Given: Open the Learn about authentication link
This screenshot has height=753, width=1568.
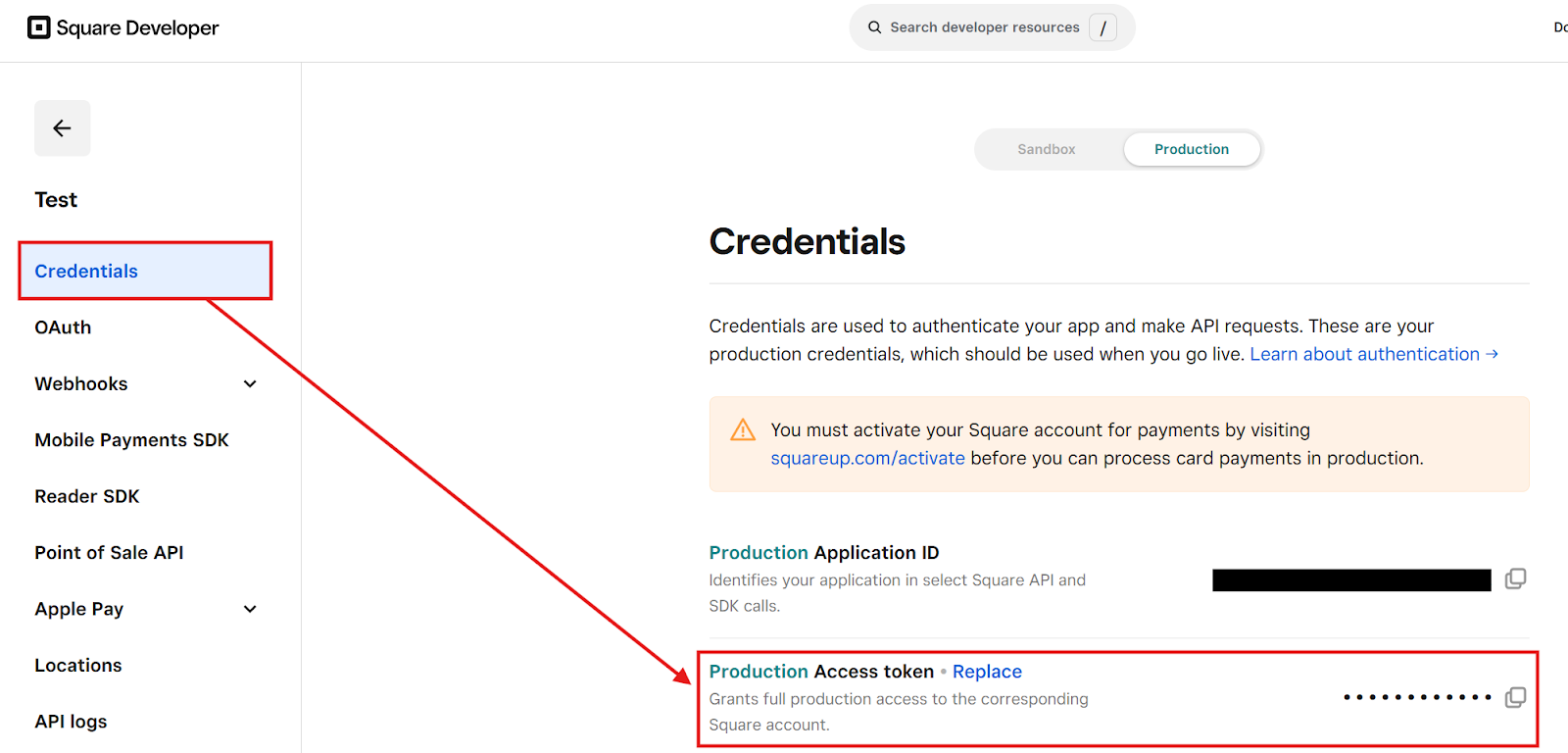Looking at the screenshot, I should tap(1373, 354).
